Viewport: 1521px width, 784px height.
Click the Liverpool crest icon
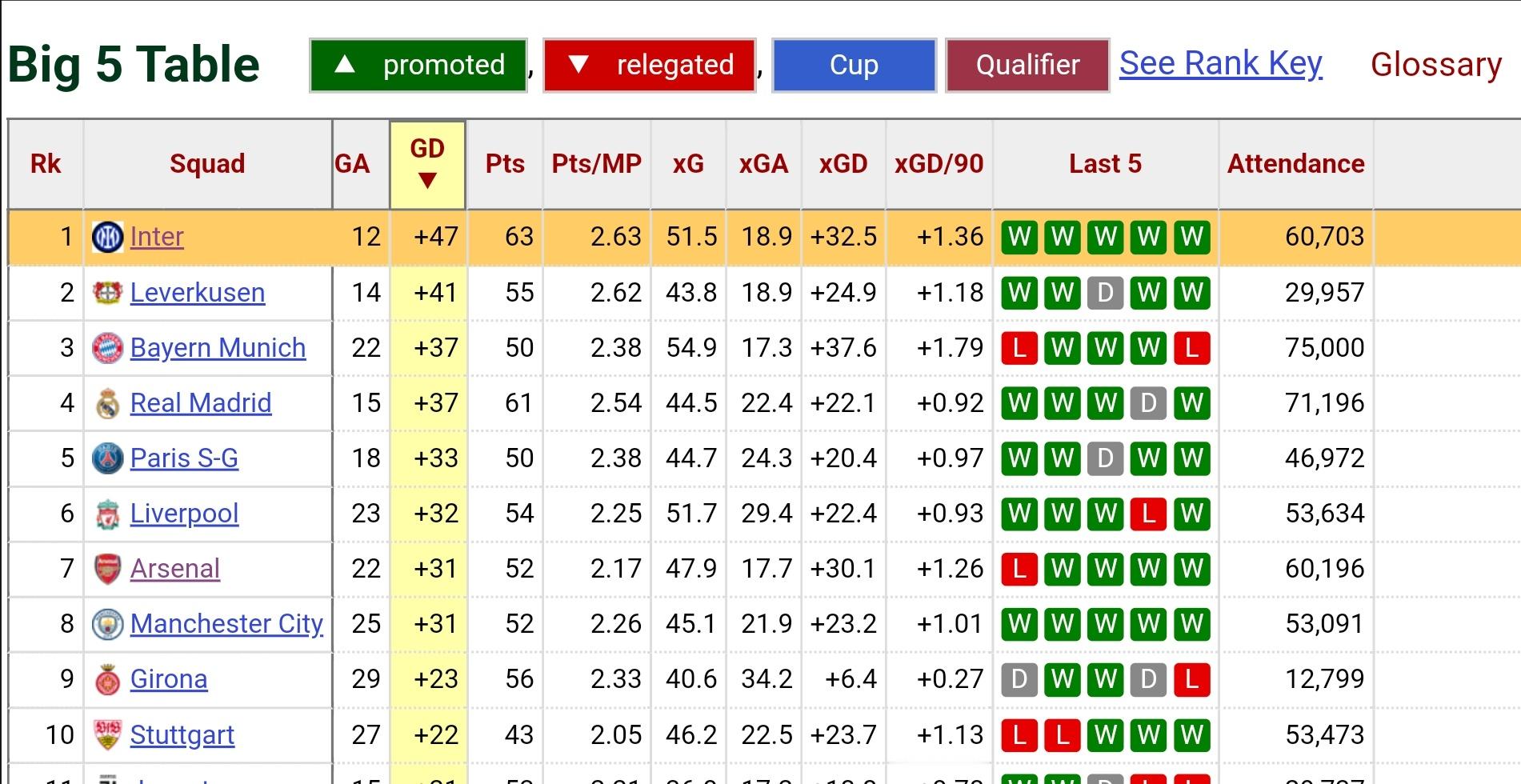107,514
